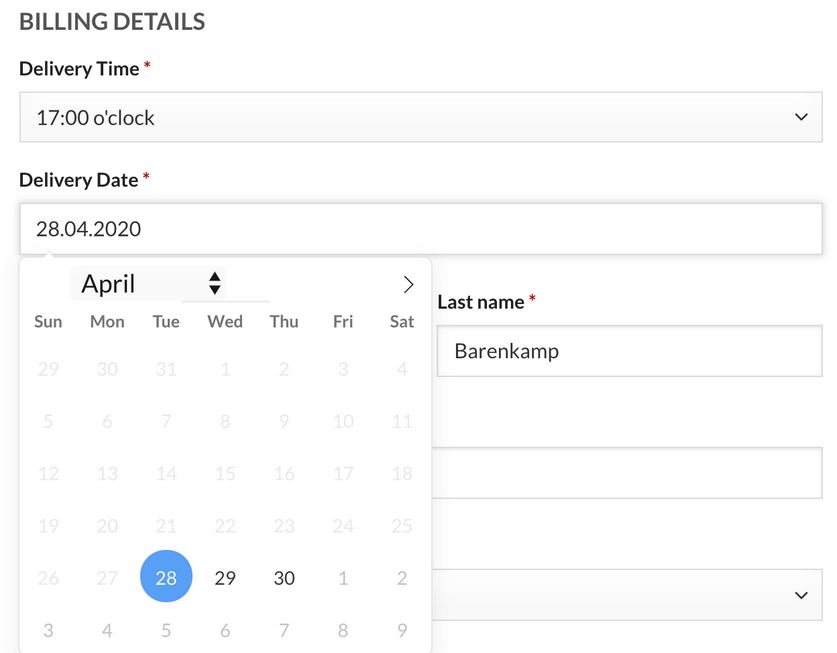Screen dimensions: 837x653
Task: Click empty input field below Last name
Action: pyautogui.click(x=627, y=473)
